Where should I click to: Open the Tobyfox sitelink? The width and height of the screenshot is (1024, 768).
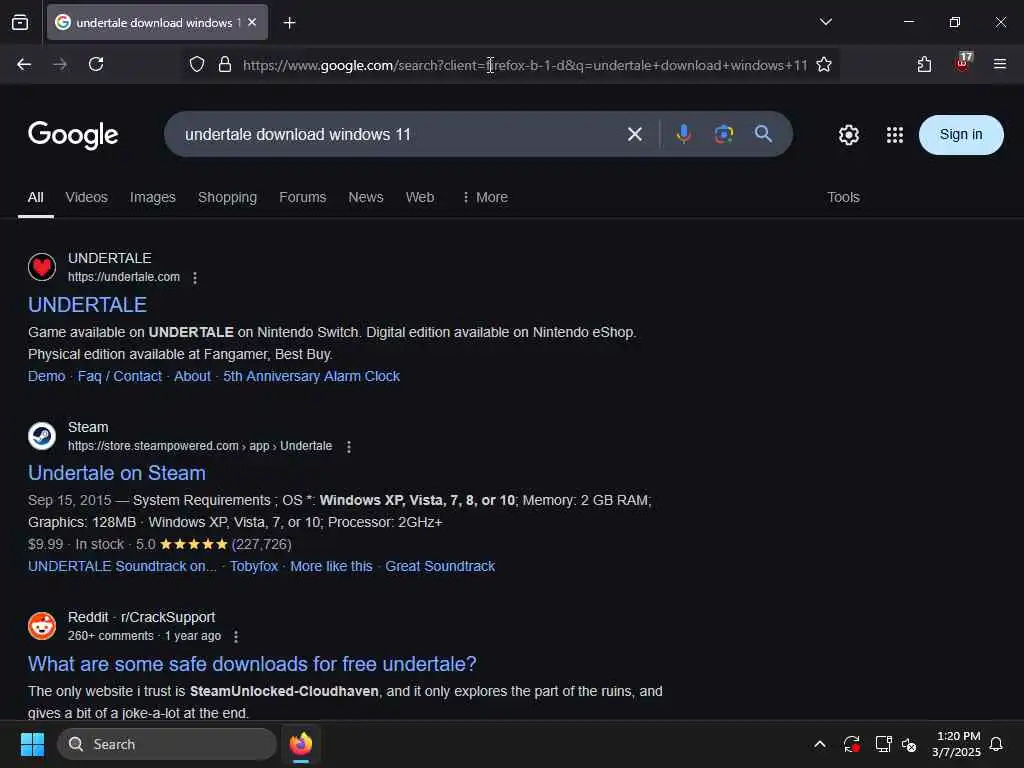coord(254,566)
